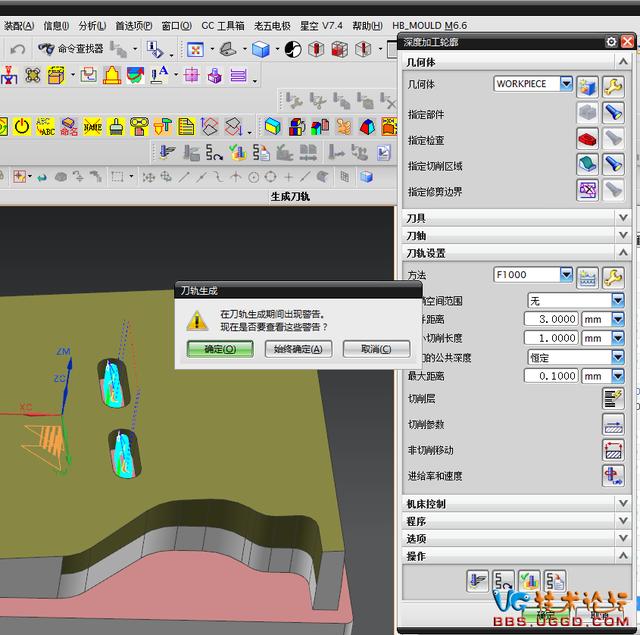
Task: Click the generate tool path toolbar icon
Action: [x=167, y=152]
